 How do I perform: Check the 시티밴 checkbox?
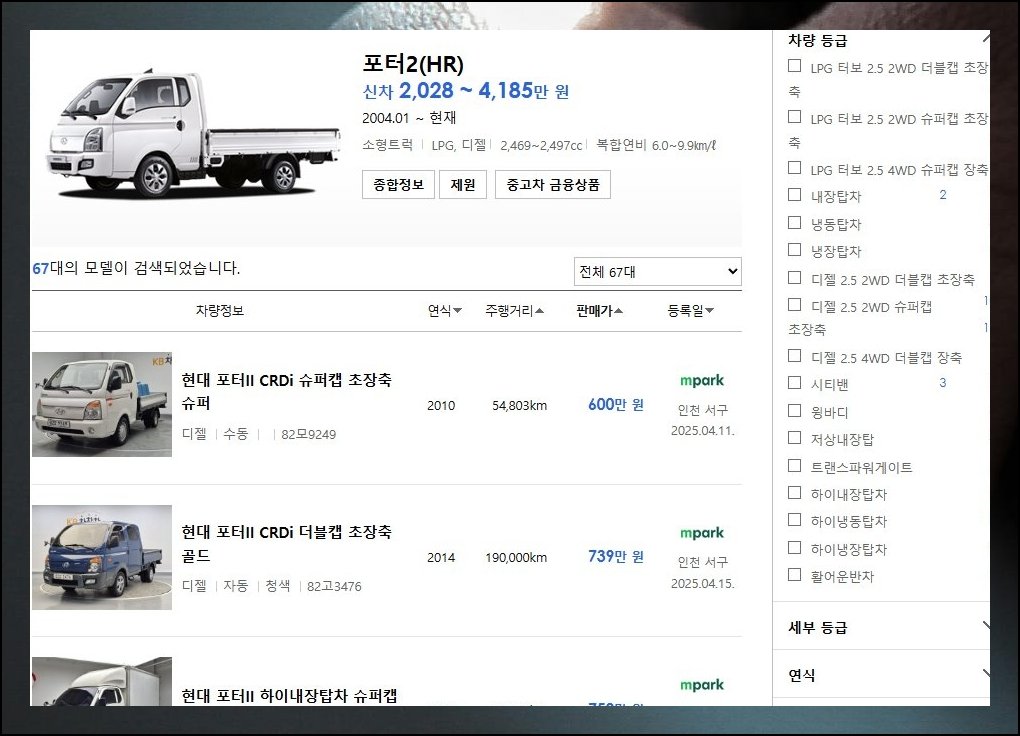point(794,383)
